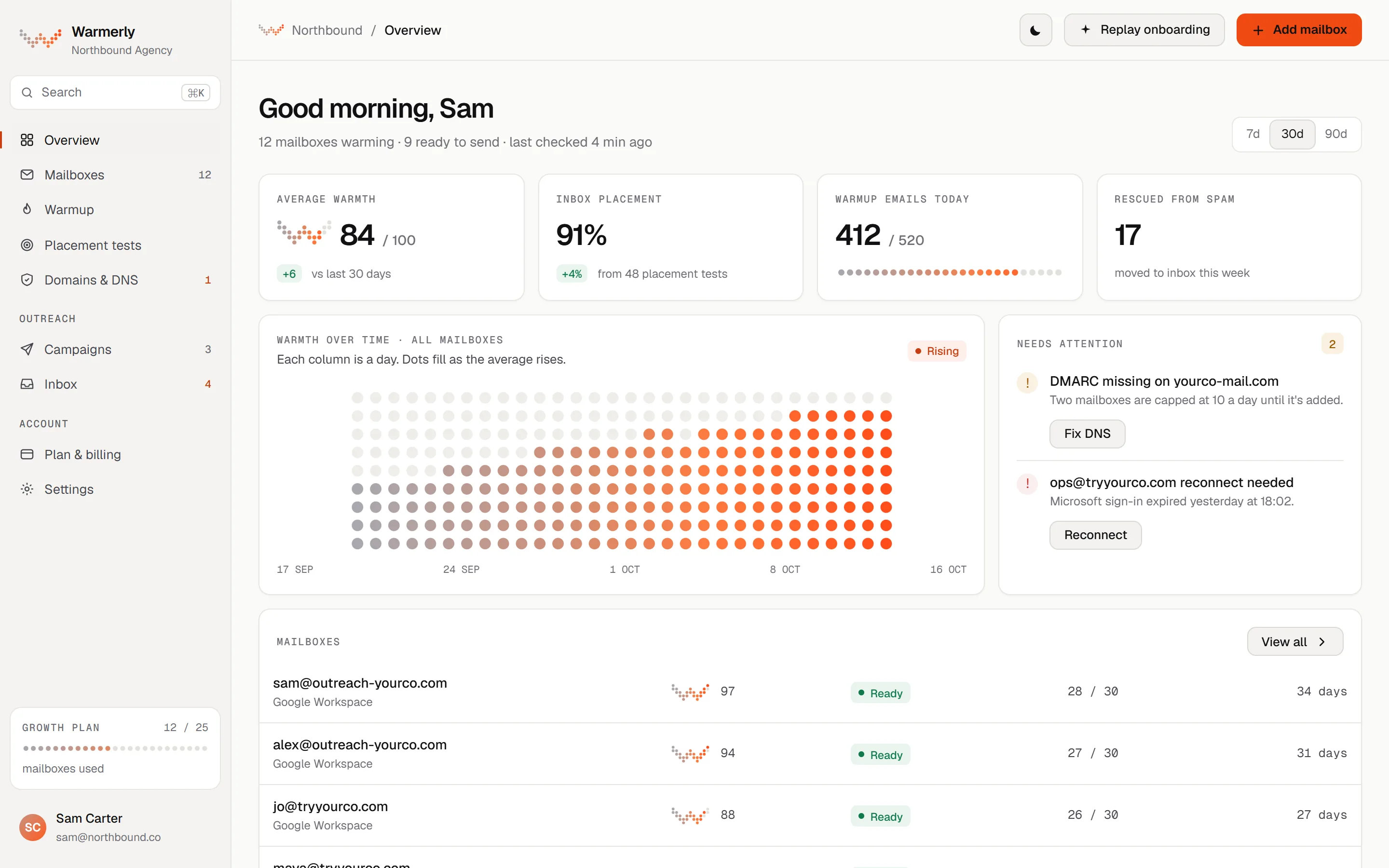Viewport: 1389px width, 868px height.
Task: Click the Fix DNS button
Action: (1087, 434)
